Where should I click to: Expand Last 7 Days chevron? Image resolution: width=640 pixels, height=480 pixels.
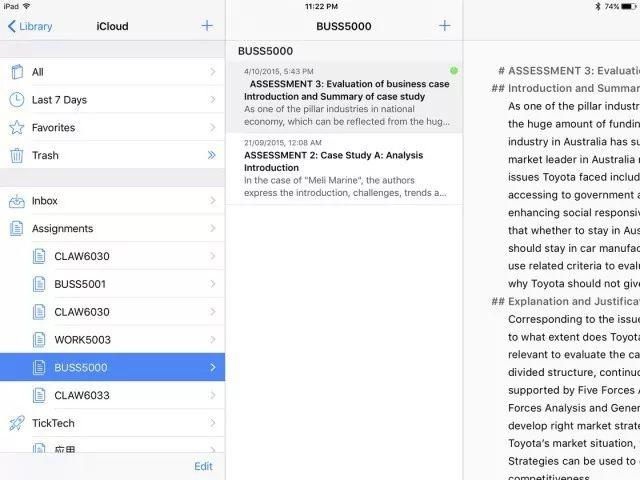point(213,100)
